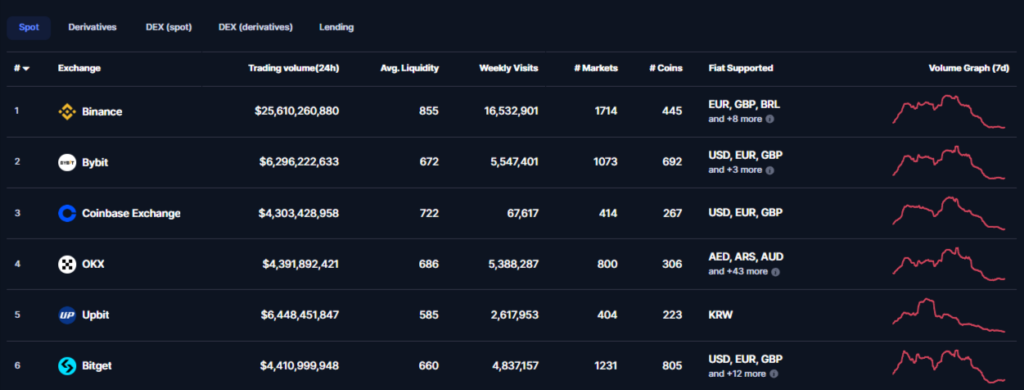
Task: Click the Upbit logo icon
Action: 67,316
